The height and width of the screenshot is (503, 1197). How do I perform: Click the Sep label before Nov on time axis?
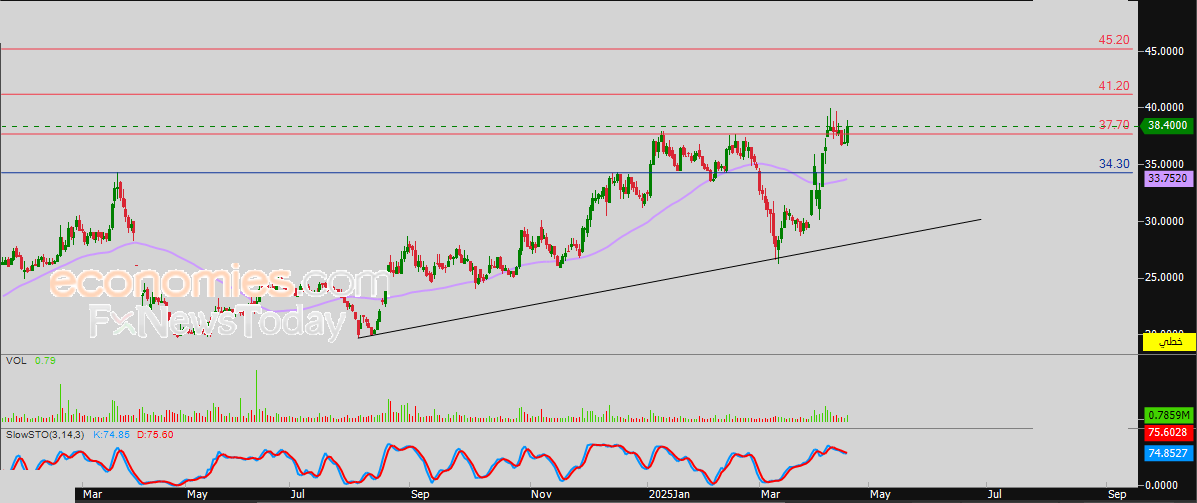[419, 495]
